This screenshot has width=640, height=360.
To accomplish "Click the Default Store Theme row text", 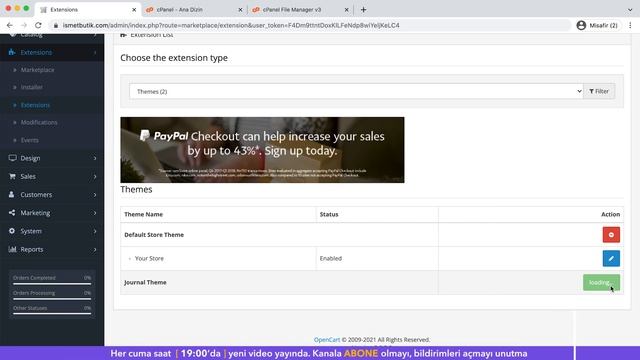I will click(154, 235).
